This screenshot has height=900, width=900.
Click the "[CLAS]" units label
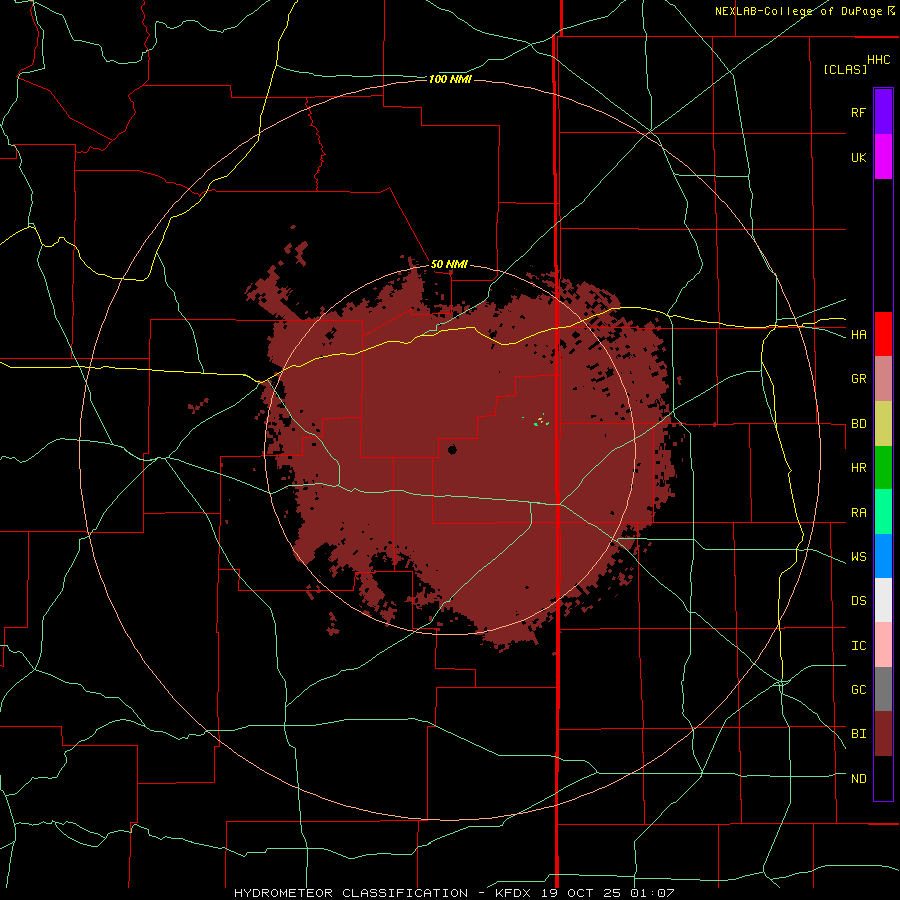845,69
